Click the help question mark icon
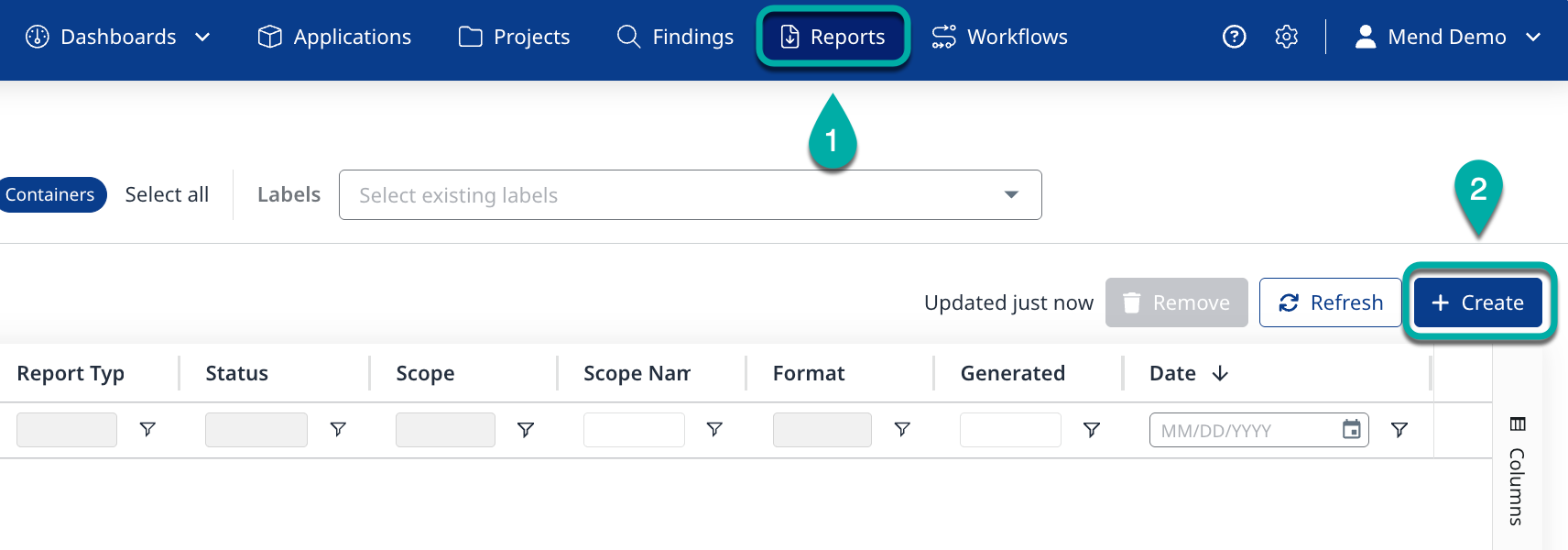Screen dimensions: 1568x550 pyautogui.click(x=1234, y=37)
